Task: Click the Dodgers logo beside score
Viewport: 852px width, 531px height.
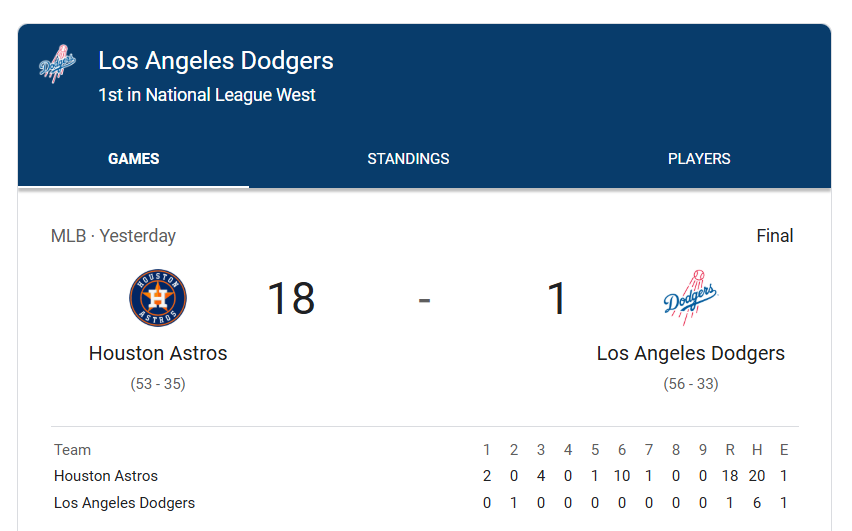Action: tap(691, 298)
